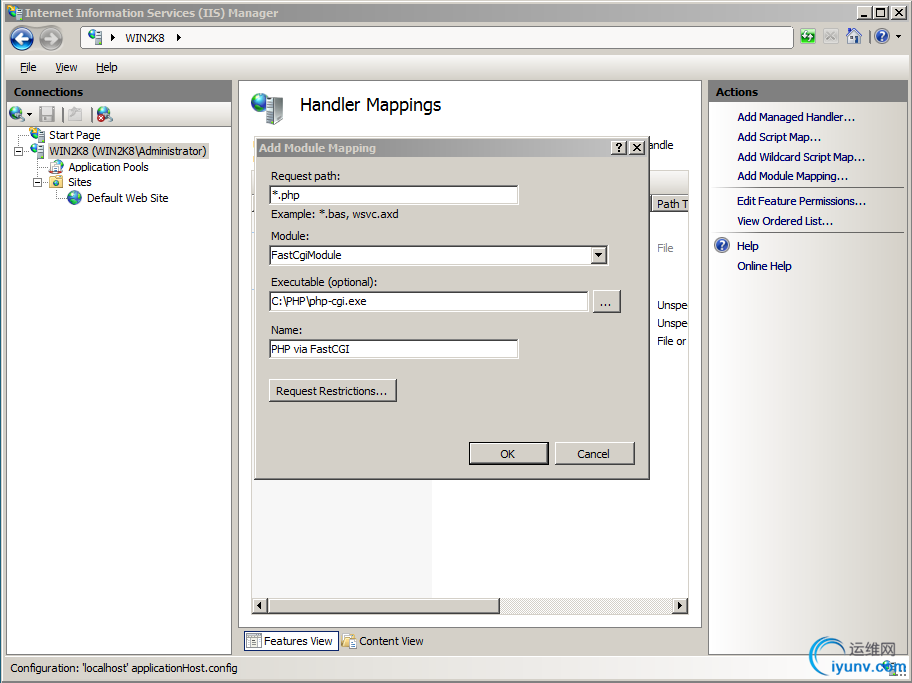
Task: Click the dialog's question mark help button
Action: point(619,148)
